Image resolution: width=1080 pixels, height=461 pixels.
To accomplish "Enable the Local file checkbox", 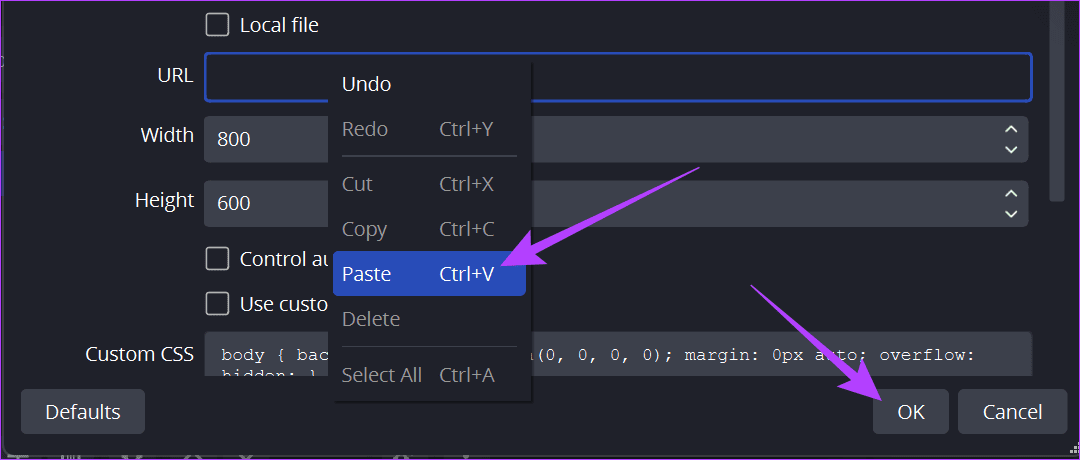I will [x=218, y=25].
